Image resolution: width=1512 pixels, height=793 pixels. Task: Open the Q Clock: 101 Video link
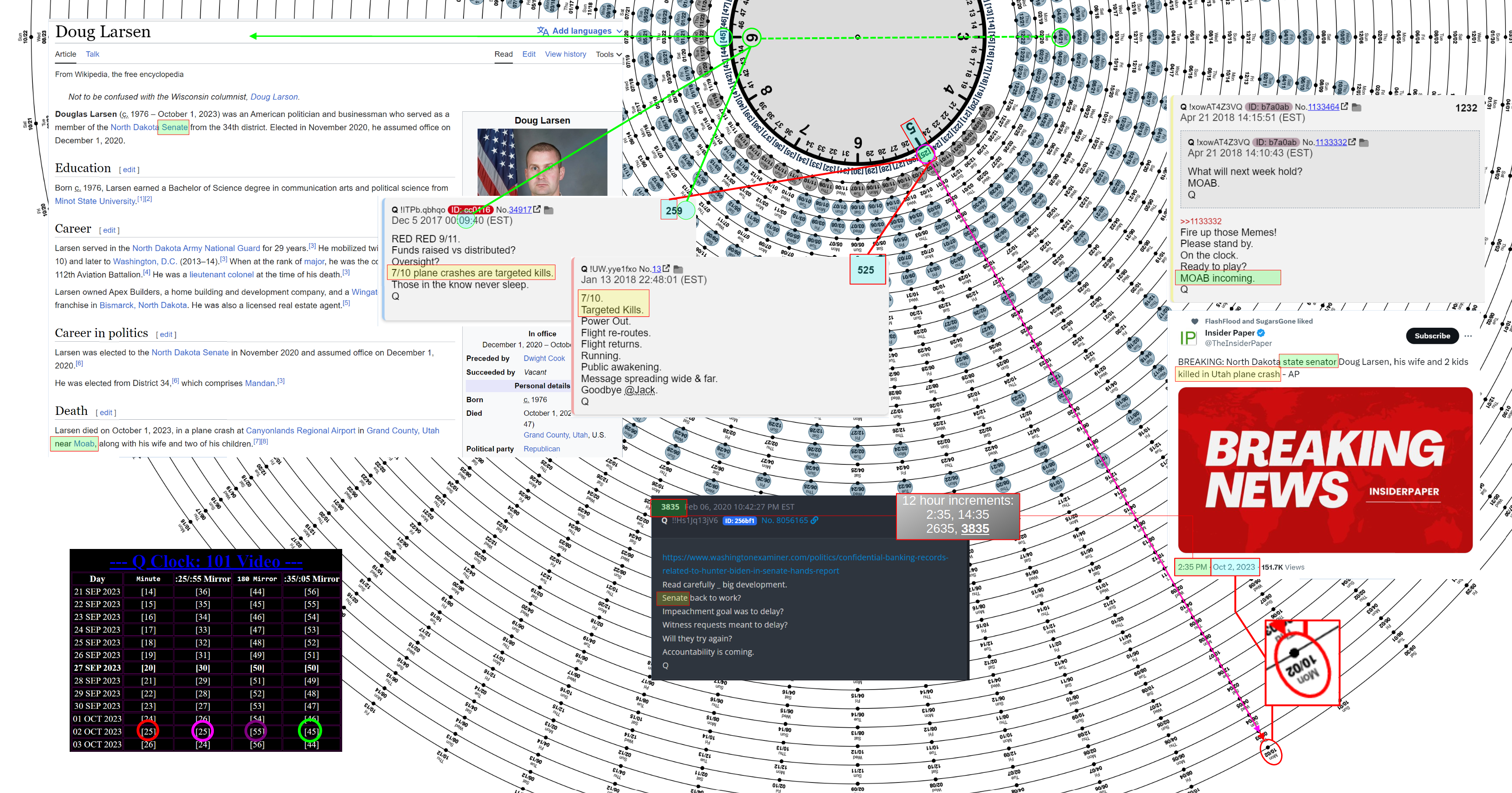206,561
